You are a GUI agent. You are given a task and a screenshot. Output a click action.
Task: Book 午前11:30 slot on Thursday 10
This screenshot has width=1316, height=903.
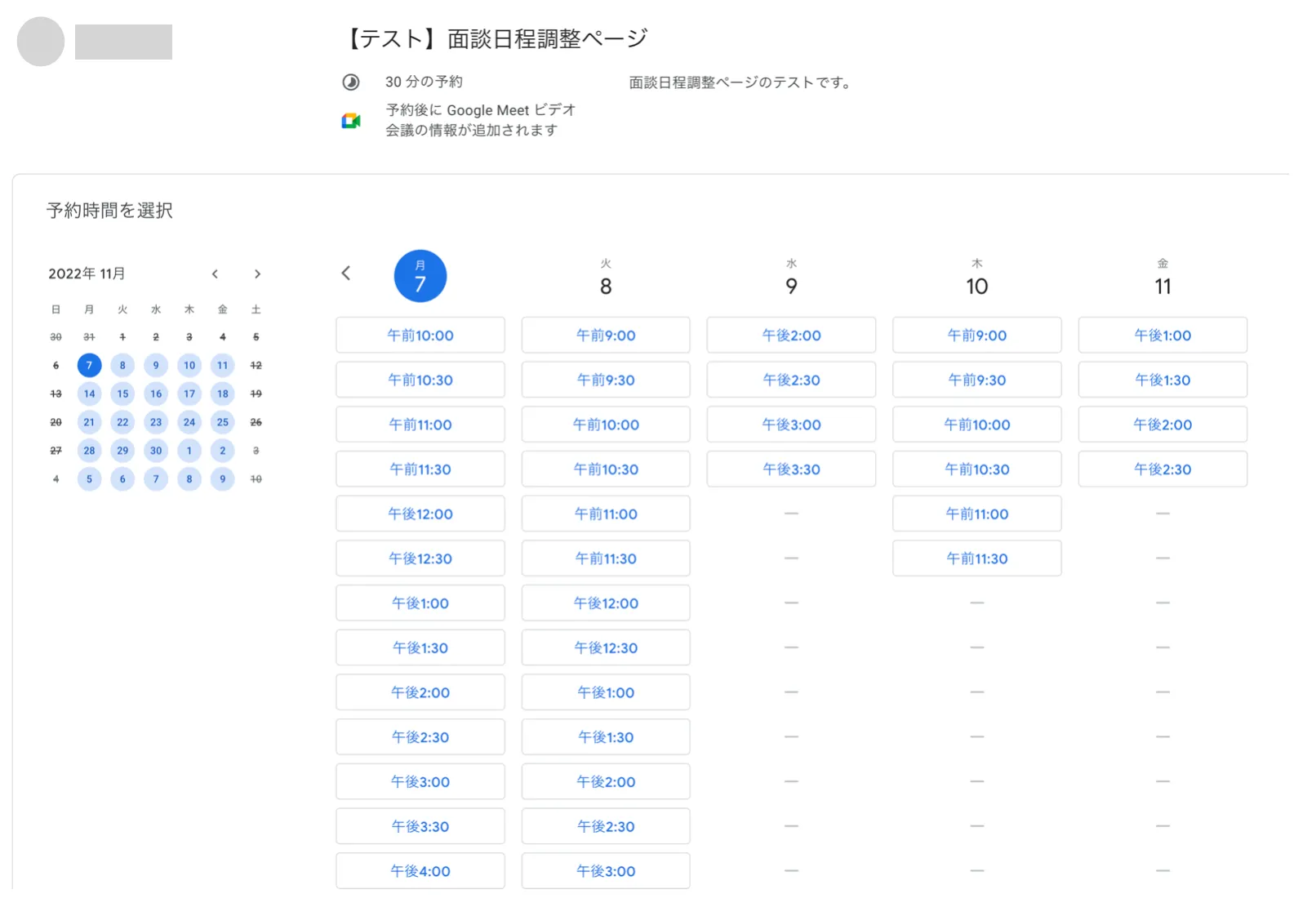[x=977, y=558]
